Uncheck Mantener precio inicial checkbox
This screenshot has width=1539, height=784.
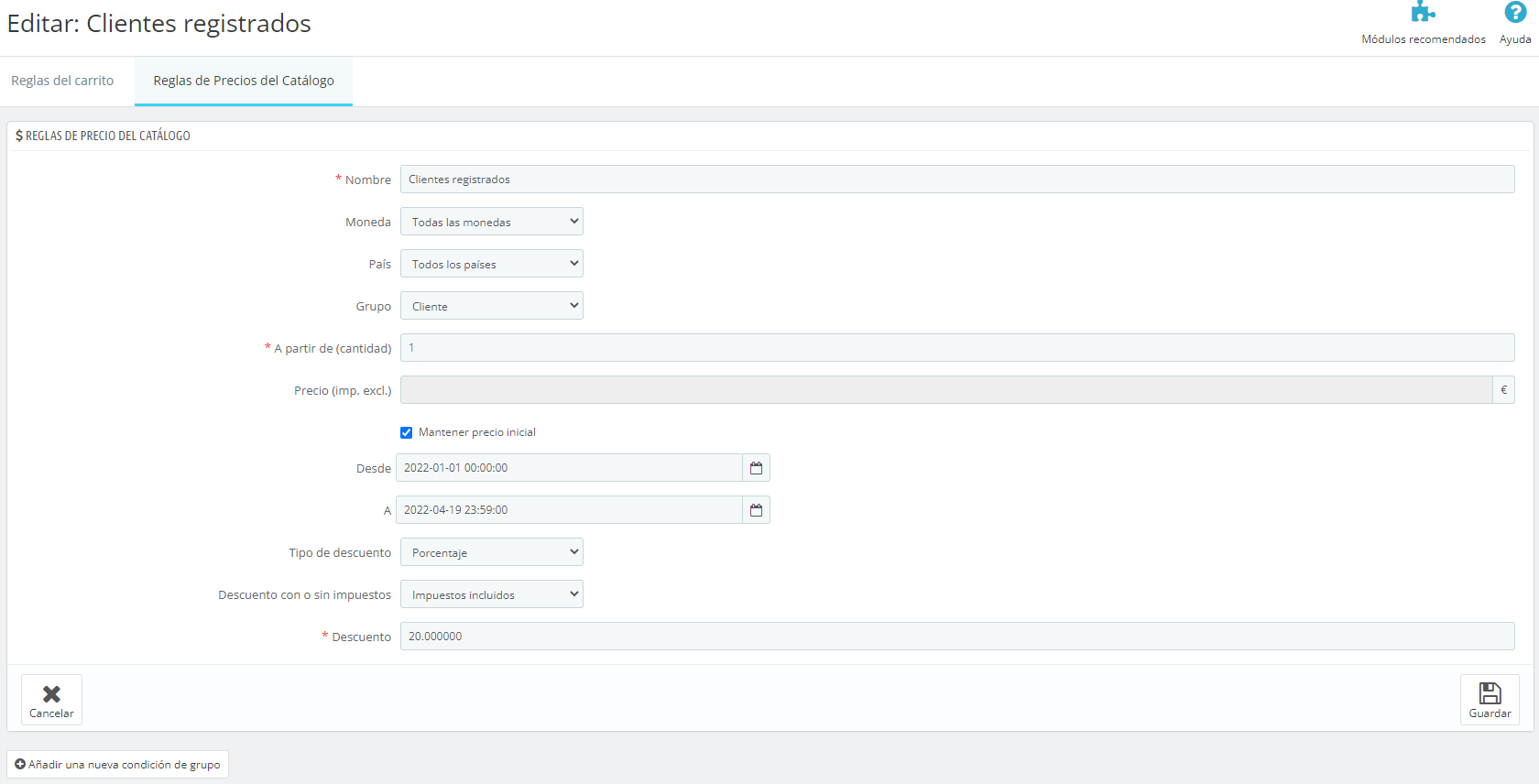coord(406,432)
